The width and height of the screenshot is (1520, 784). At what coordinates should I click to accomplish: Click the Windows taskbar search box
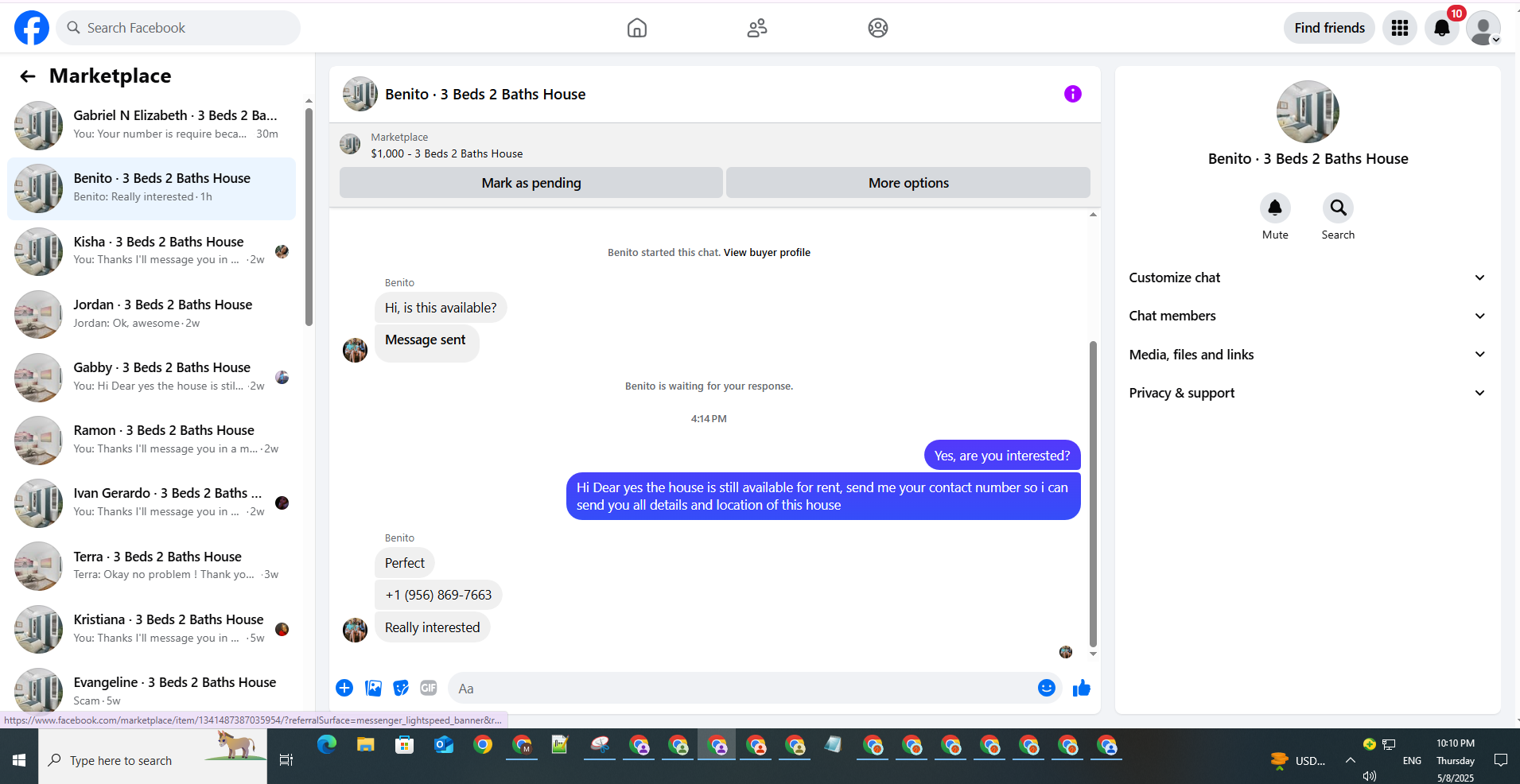click(153, 760)
